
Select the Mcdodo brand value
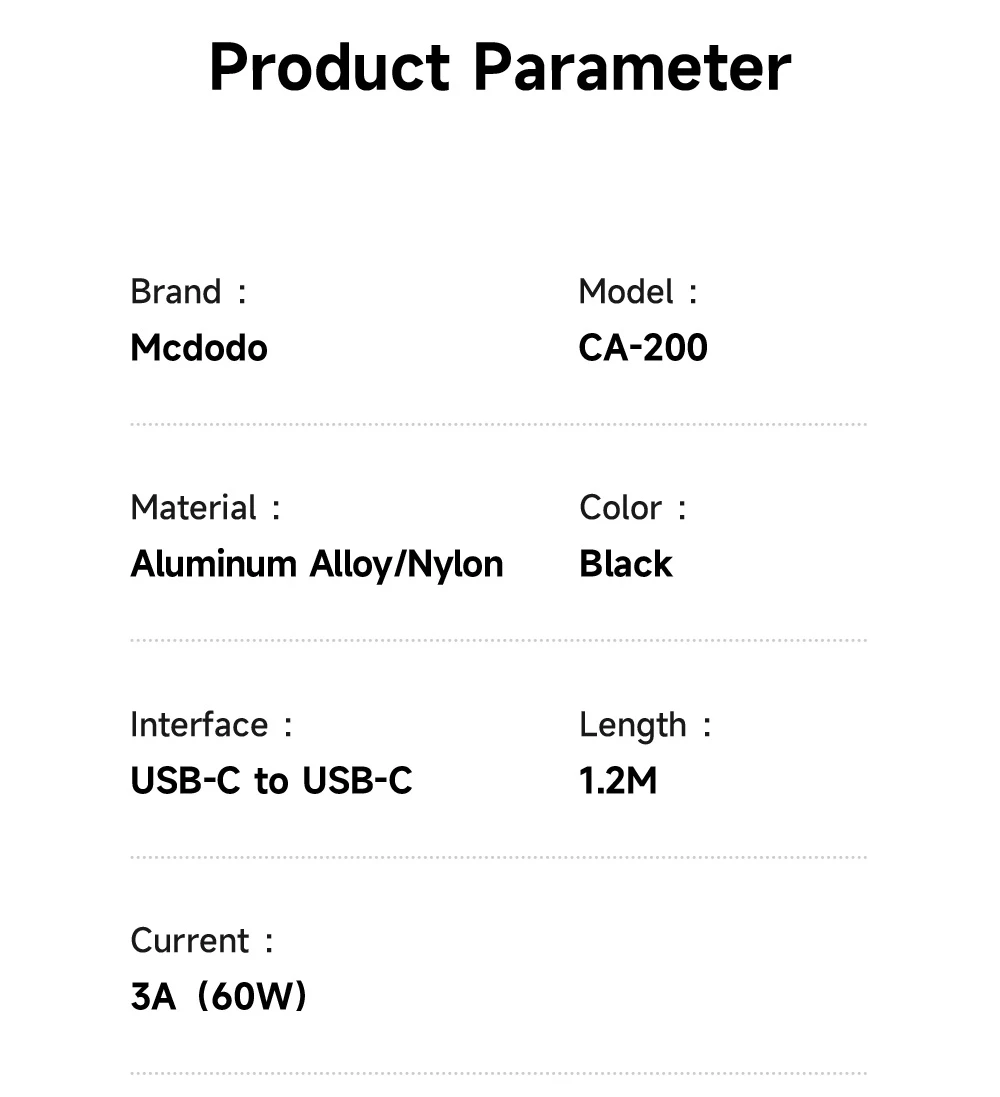199,348
